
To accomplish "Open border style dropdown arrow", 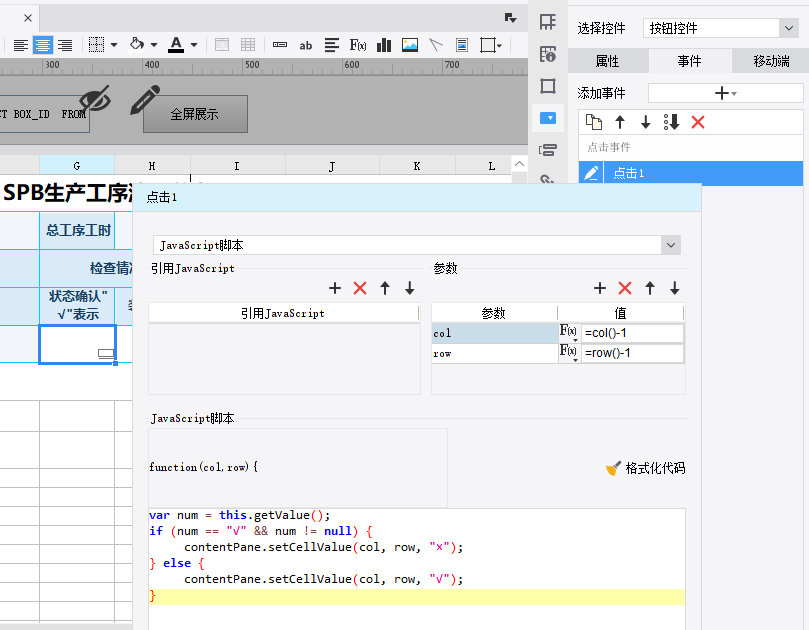I will 114,45.
